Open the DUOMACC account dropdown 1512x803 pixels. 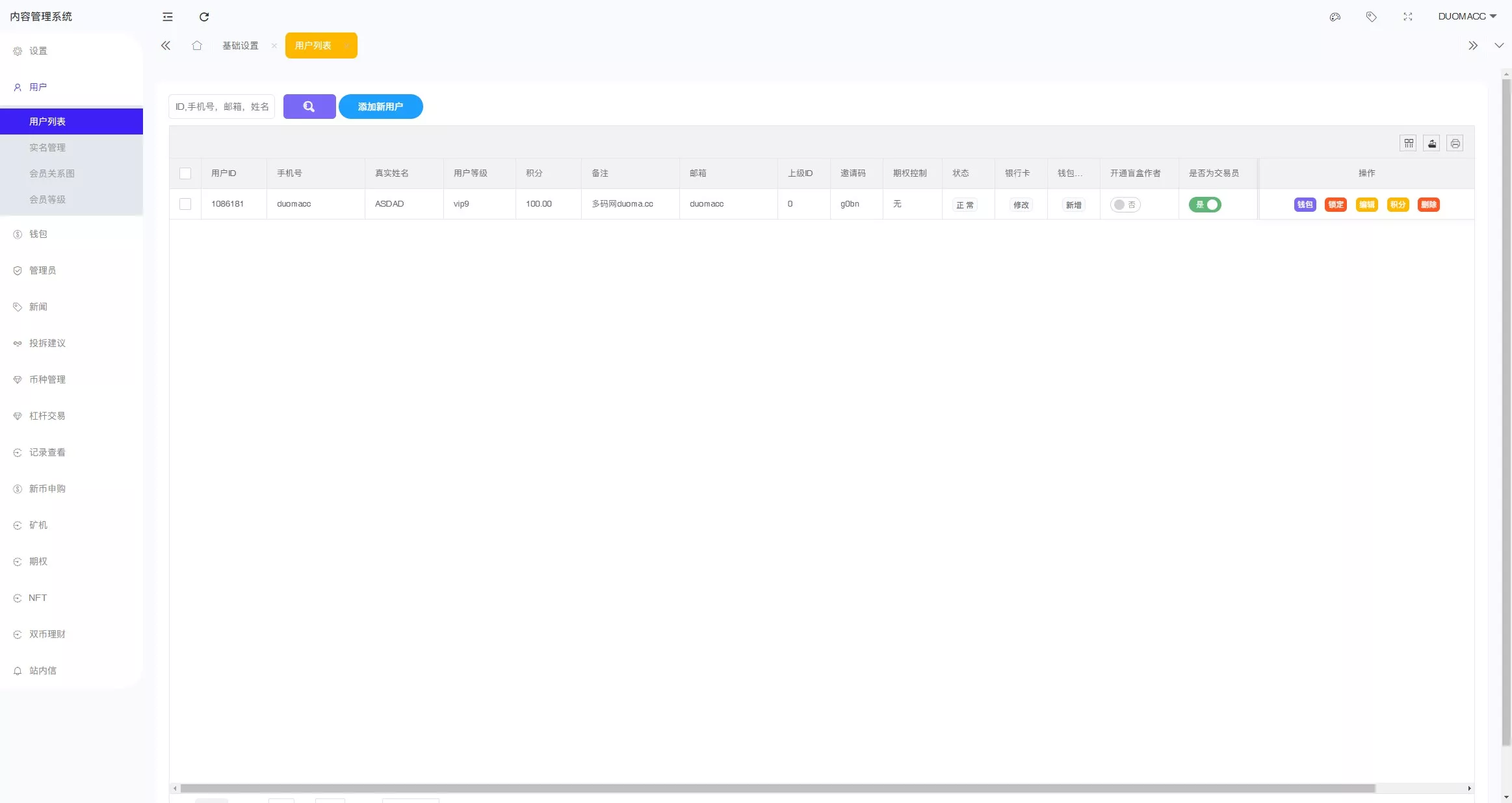click(x=1466, y=16)
